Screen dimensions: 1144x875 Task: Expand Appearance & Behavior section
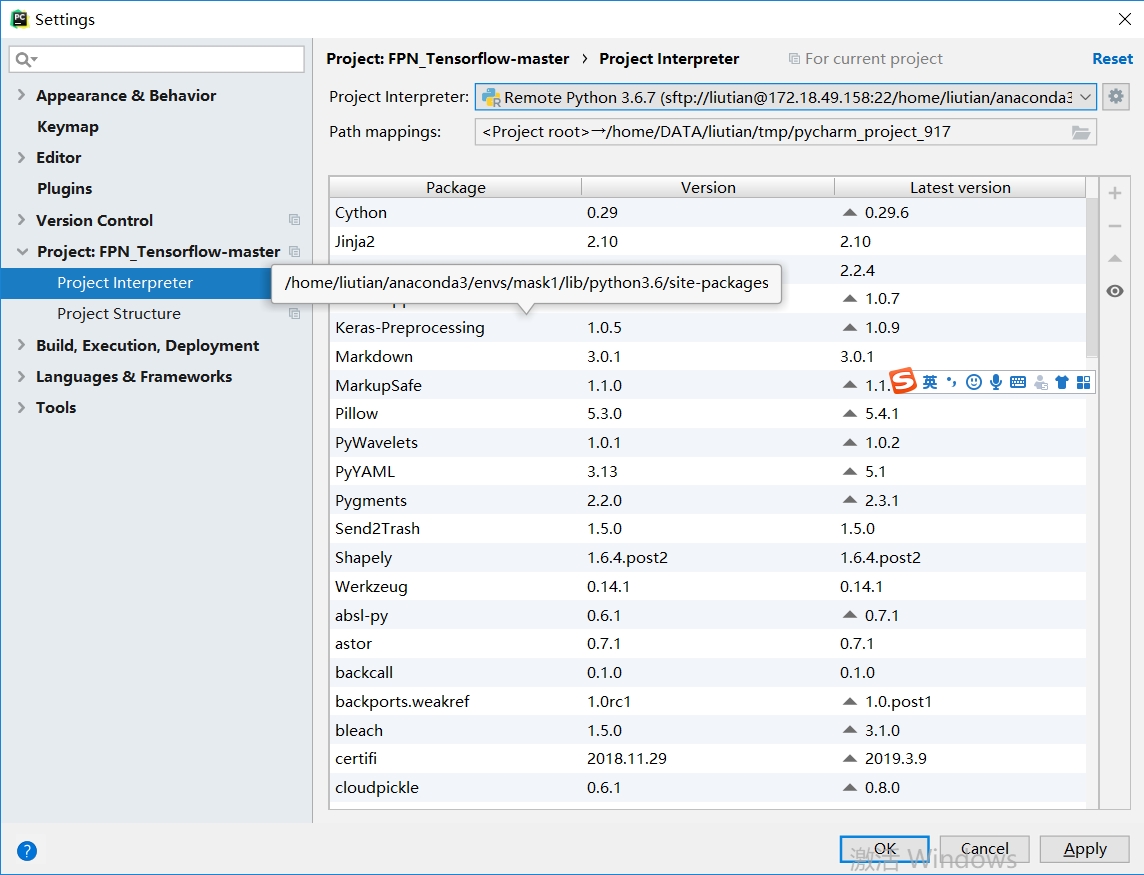21,95
